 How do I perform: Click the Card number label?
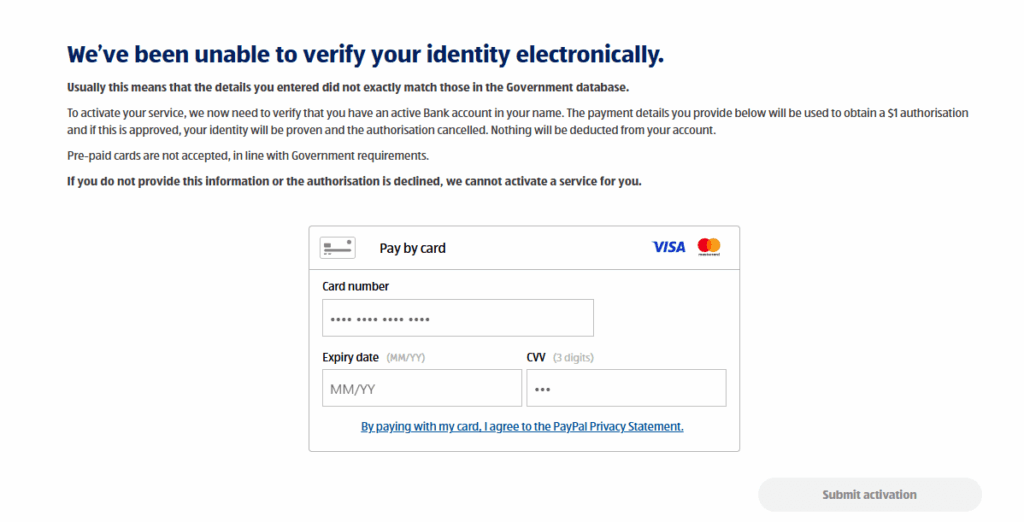(355, 286)
